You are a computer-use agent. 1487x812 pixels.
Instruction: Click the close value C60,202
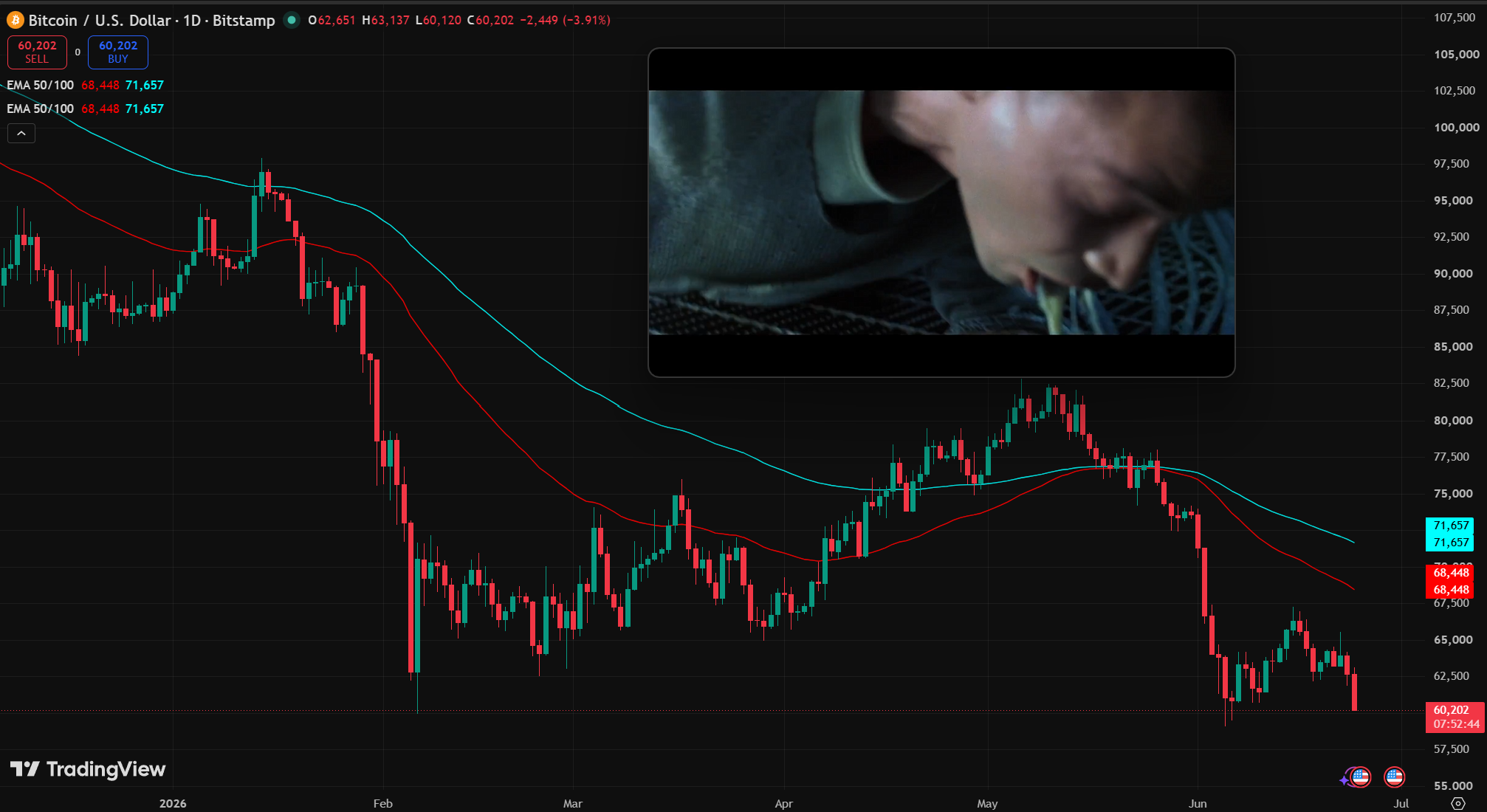tap(490, 21)
